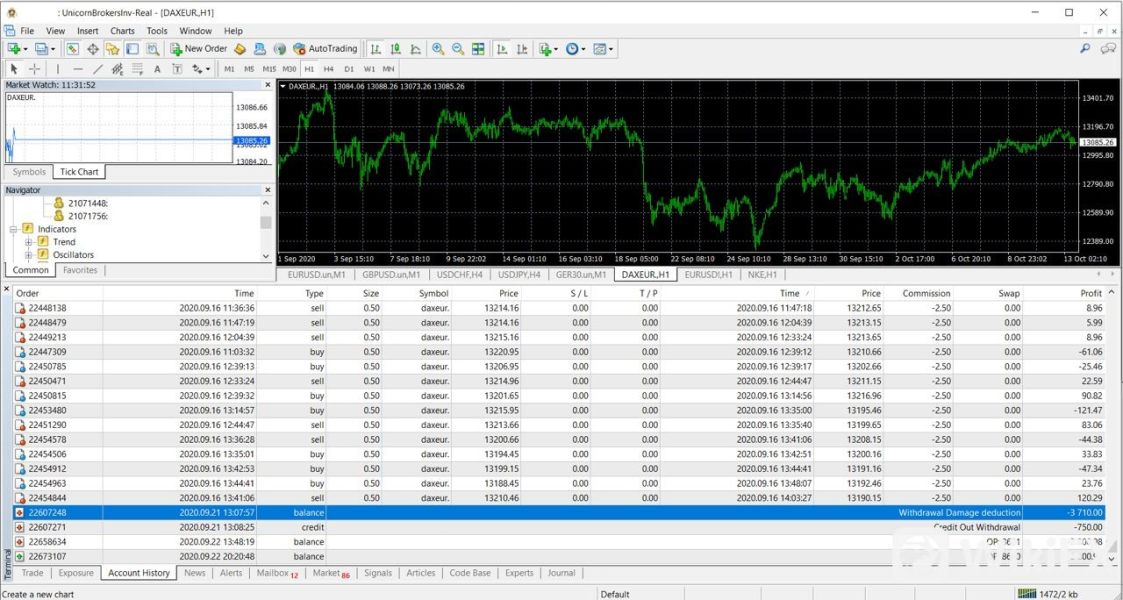The width and height of the screenshot is (1123, 600).
Task: Switch chart to Candlesticks icon
Action: click(395, 49)
